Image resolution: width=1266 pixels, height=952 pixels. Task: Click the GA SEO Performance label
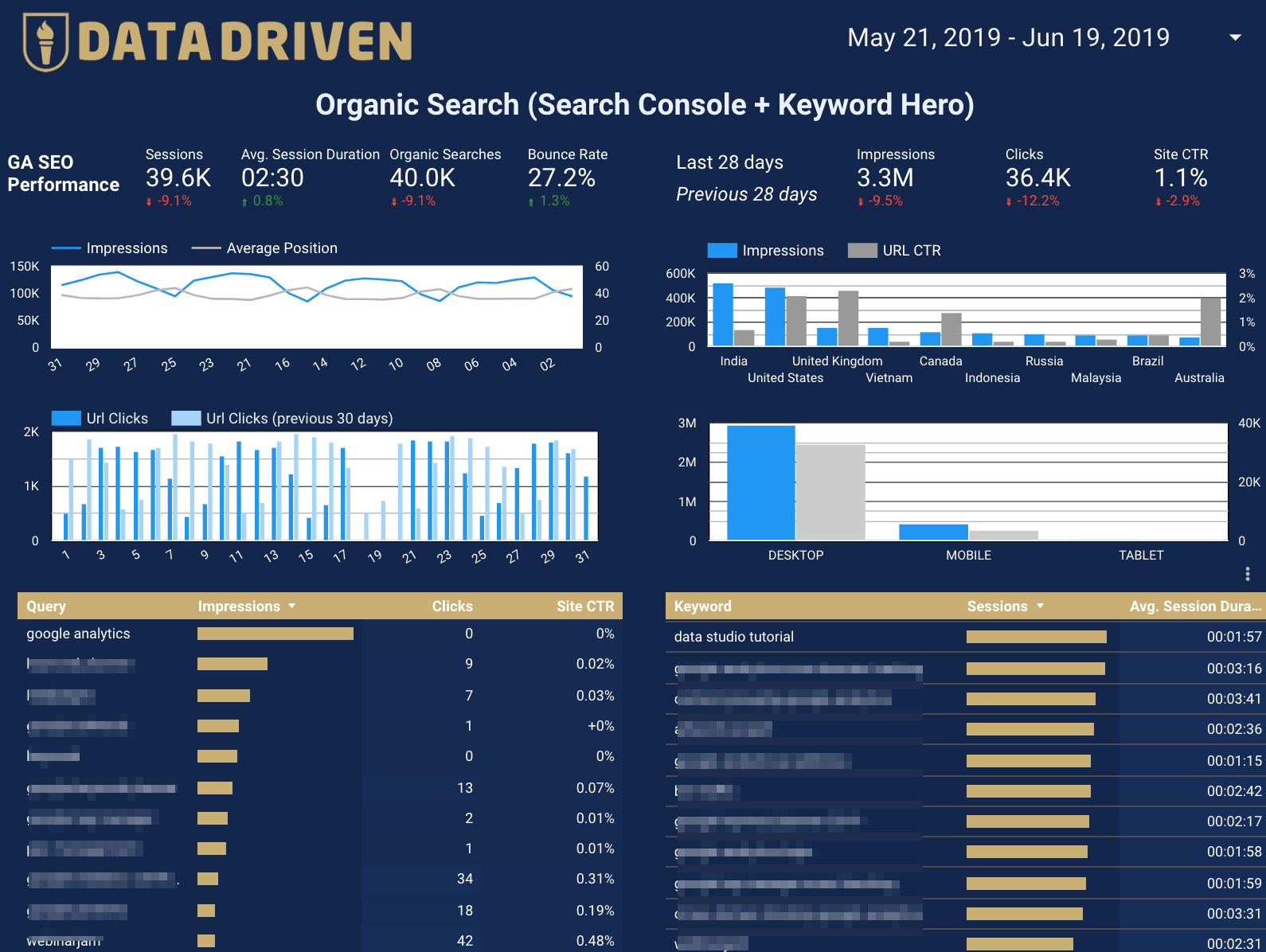click(63, 174)
